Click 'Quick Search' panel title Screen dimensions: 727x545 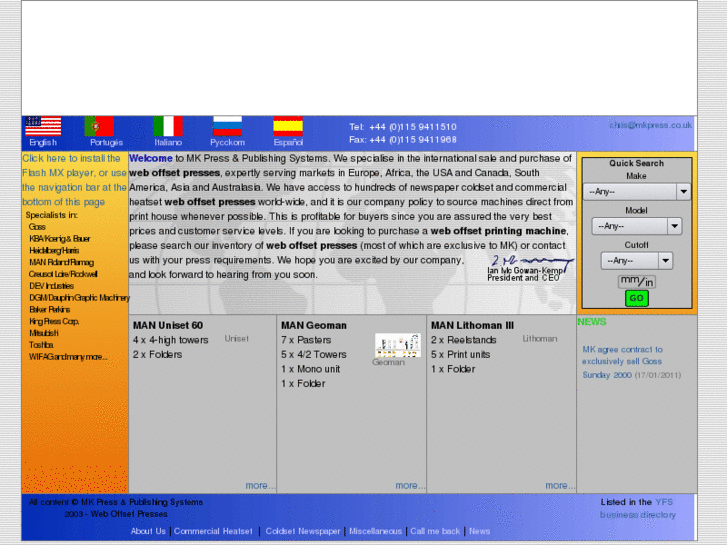point(637,163)
